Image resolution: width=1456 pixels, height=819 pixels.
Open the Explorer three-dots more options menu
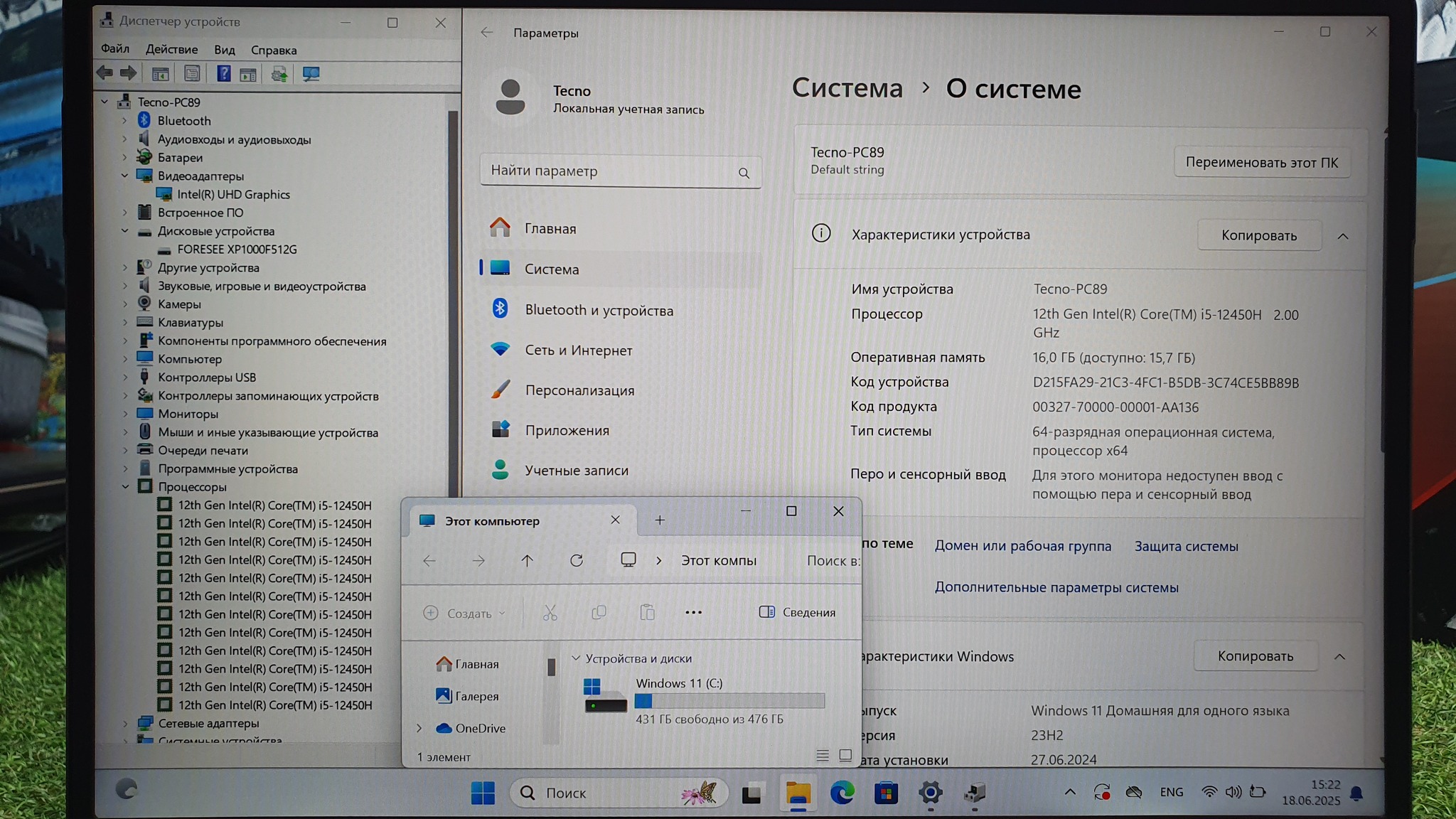click(x=693, y=613)
